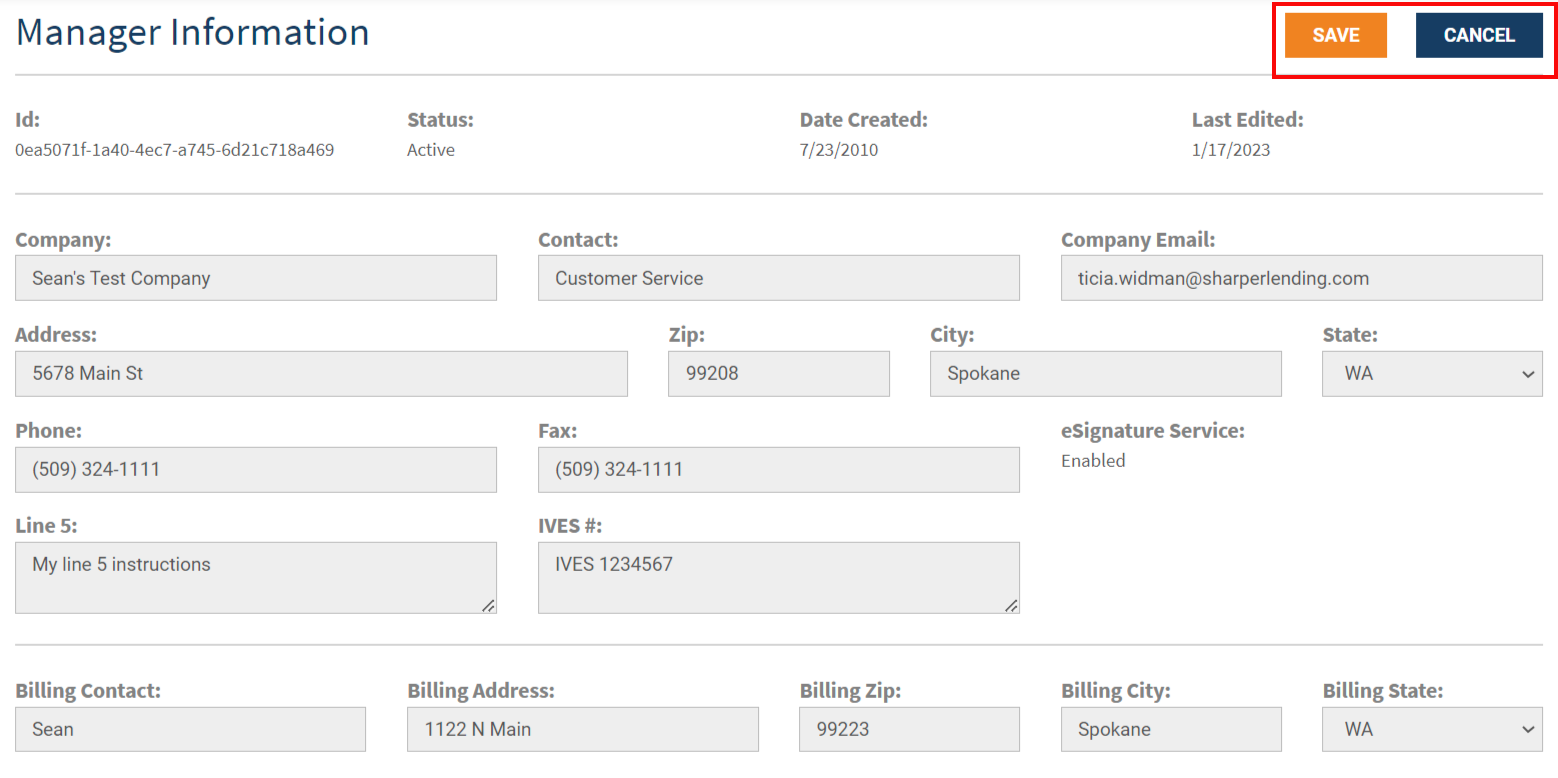Click the Billing Contact: label
The height and width of the screenshot is (778, 1558).
(88, 691)
